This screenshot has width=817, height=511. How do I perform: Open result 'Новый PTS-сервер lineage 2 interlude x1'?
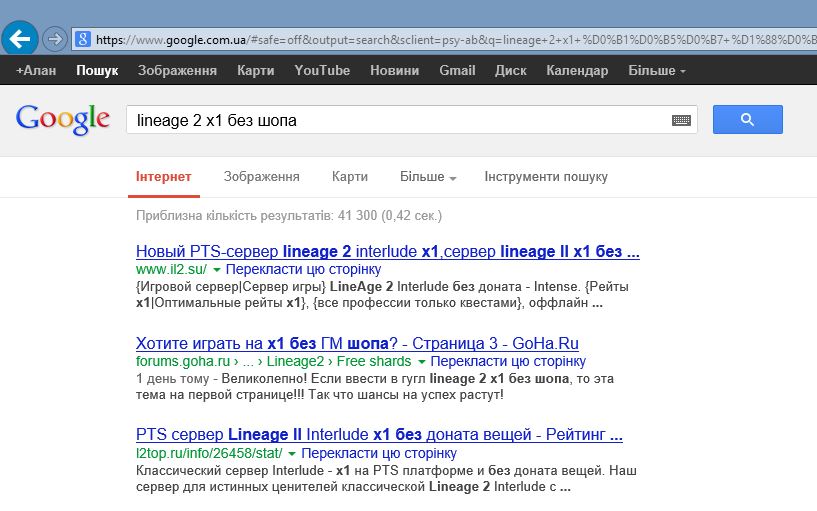pyautogui.click(x=388, y=252)
